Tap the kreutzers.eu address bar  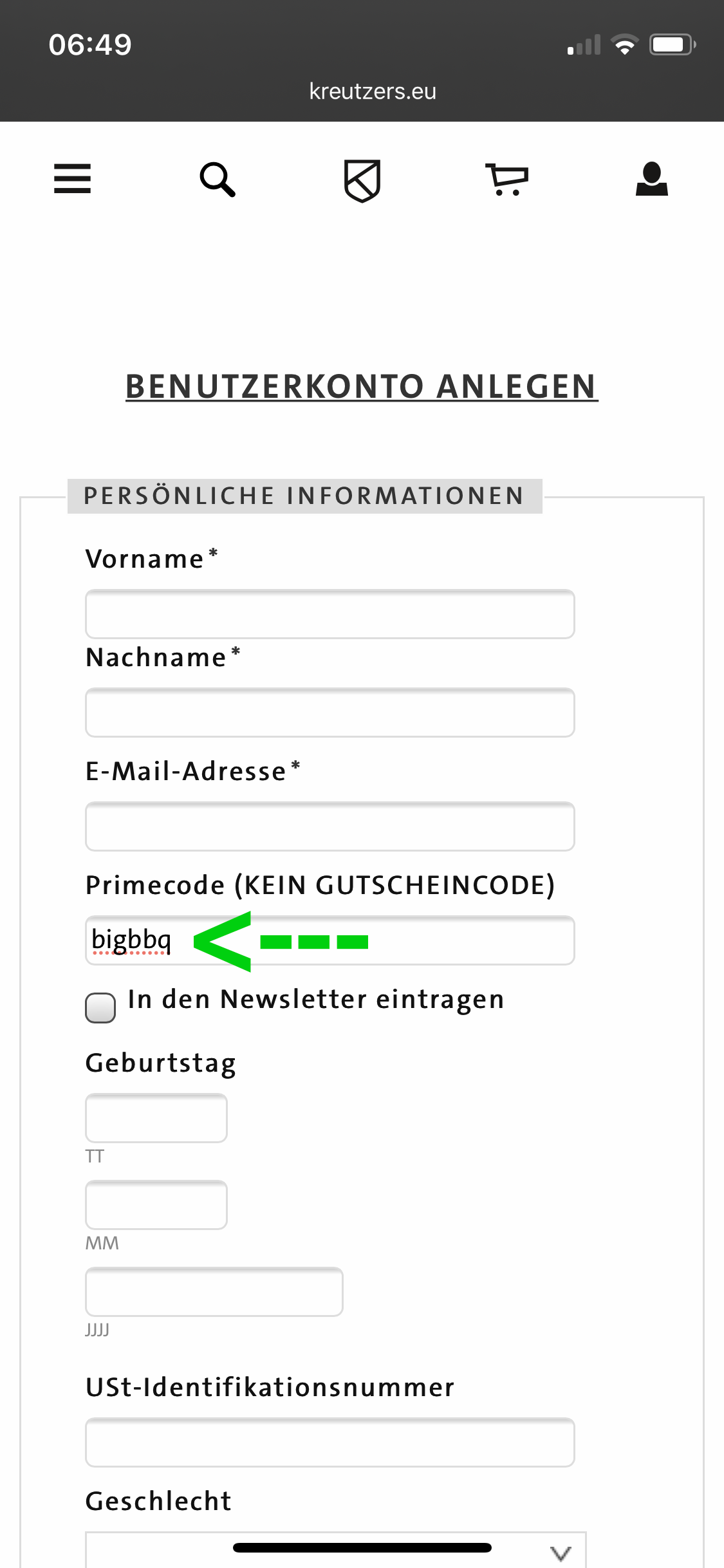tap(373, 91)
